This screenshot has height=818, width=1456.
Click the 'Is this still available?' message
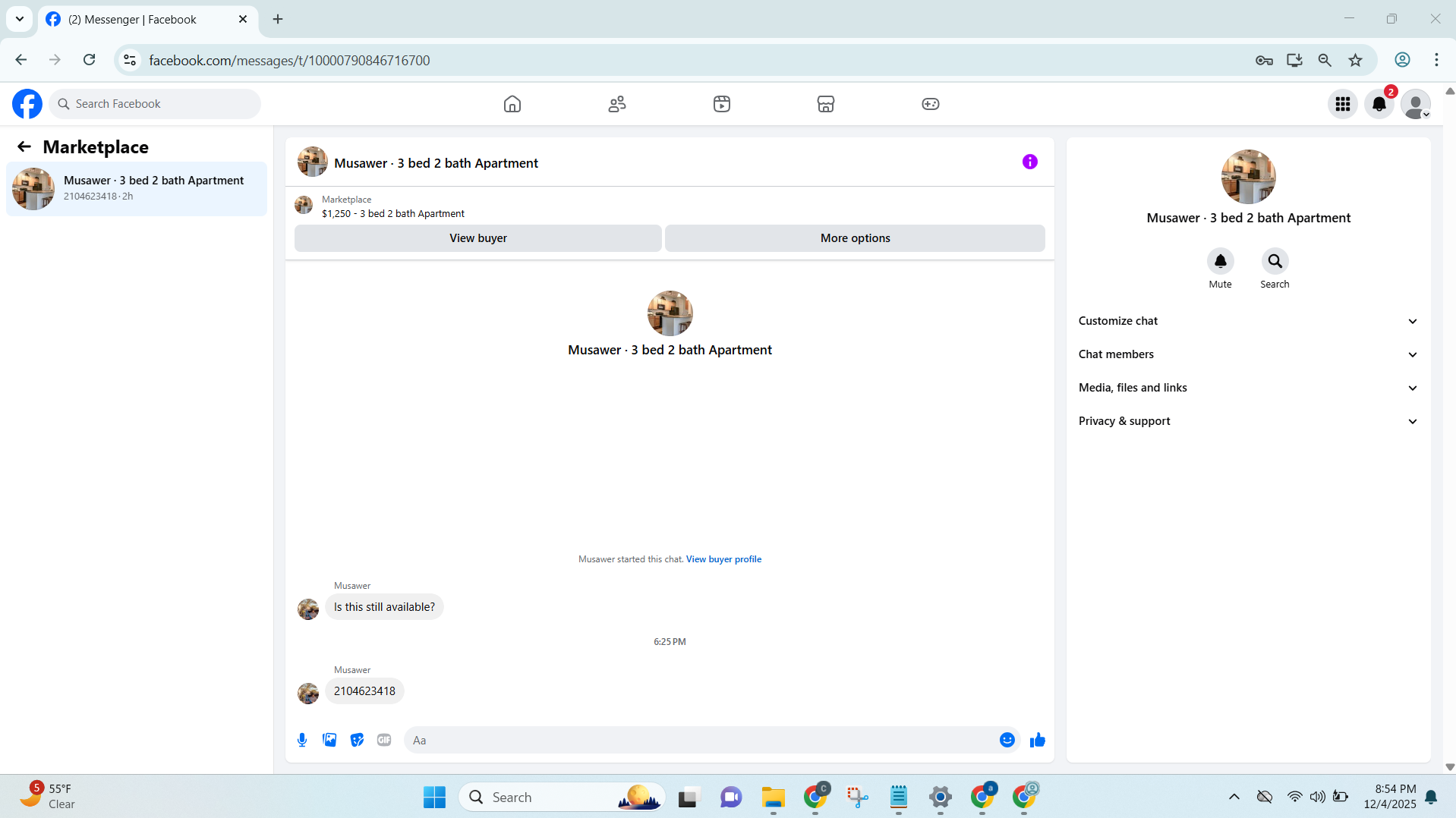click(x=385, y=607)
